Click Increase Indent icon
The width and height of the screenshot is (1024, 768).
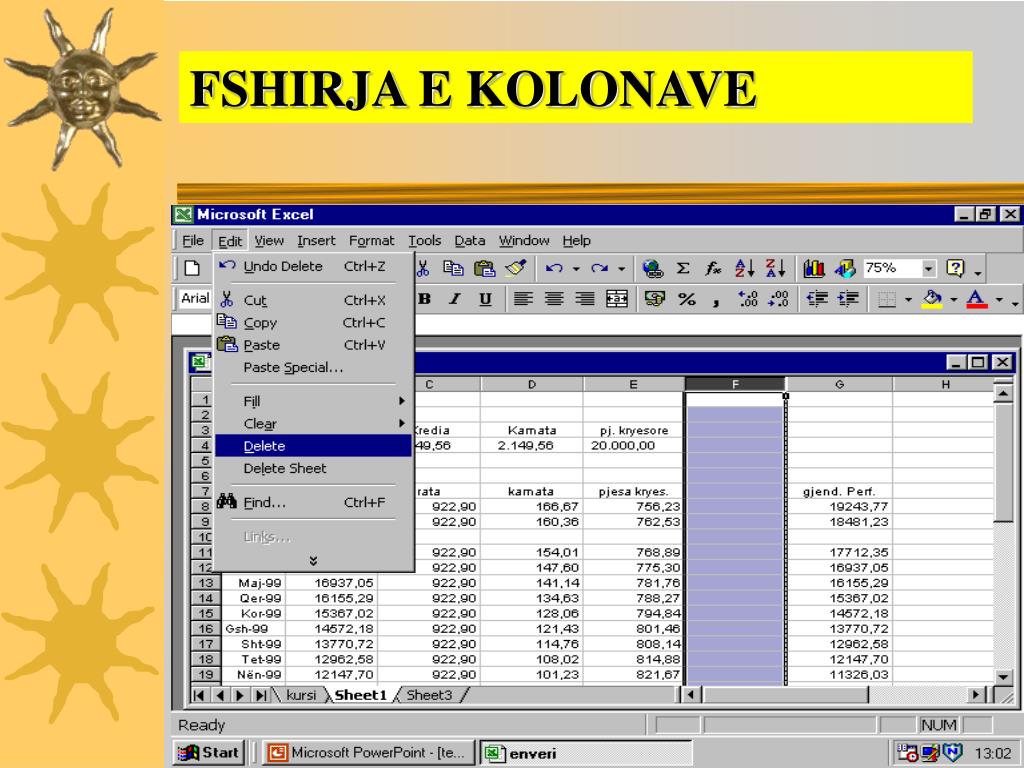(848, 299)
